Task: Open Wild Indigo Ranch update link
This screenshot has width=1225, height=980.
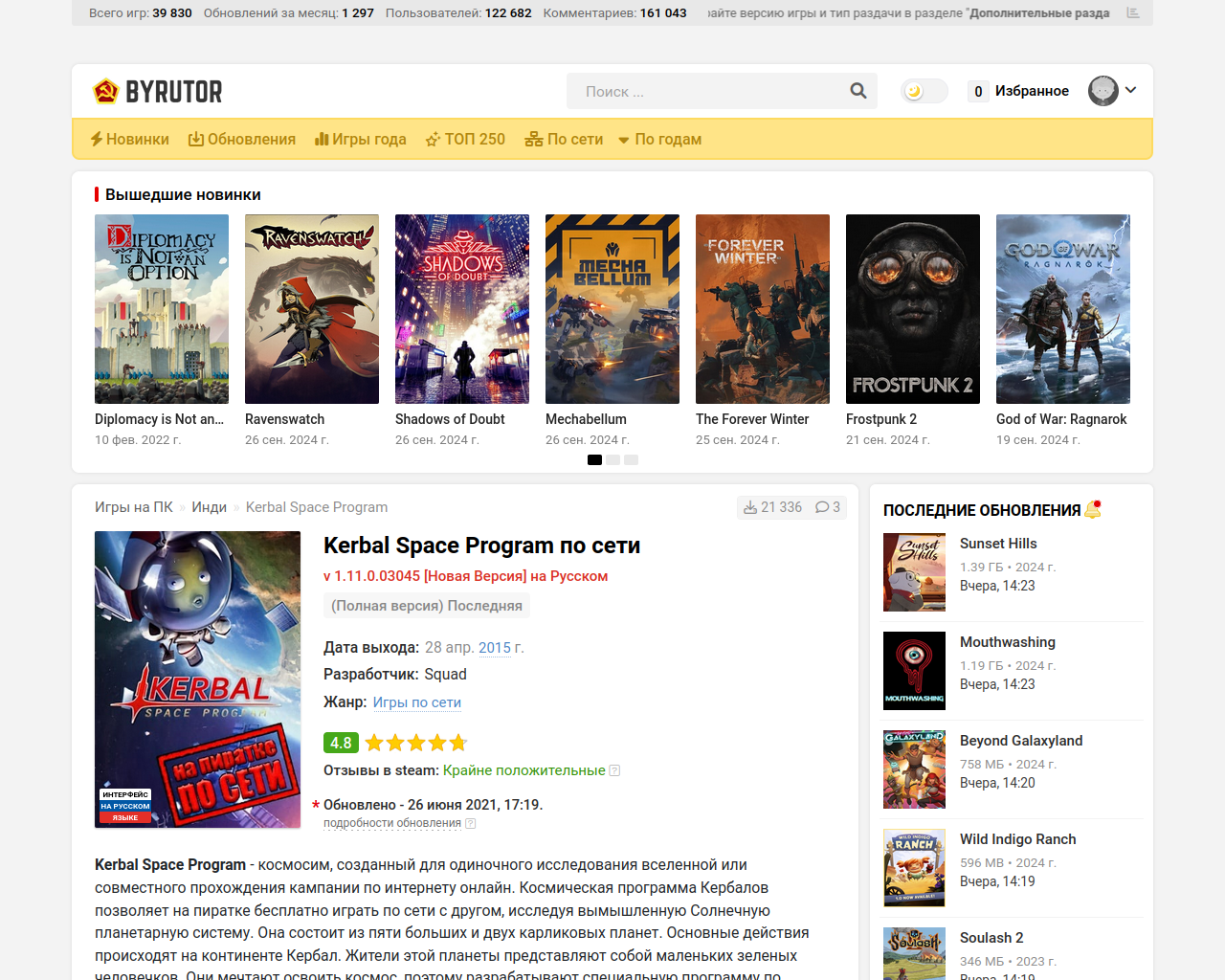Action: tap(1018, 839)
